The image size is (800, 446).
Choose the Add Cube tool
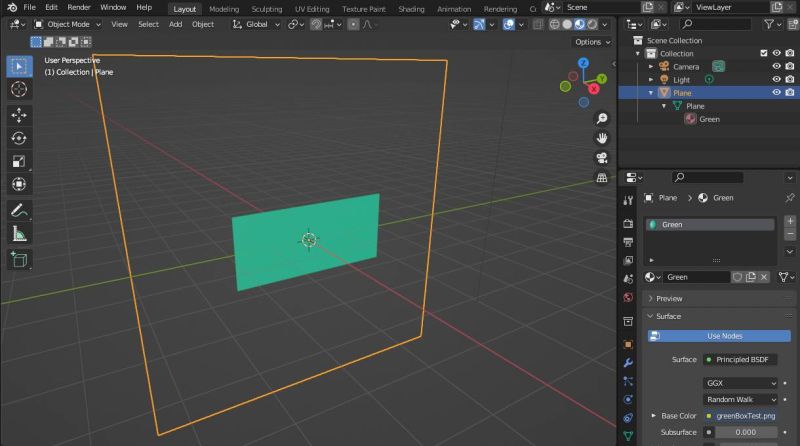click(x=19, y=260)
